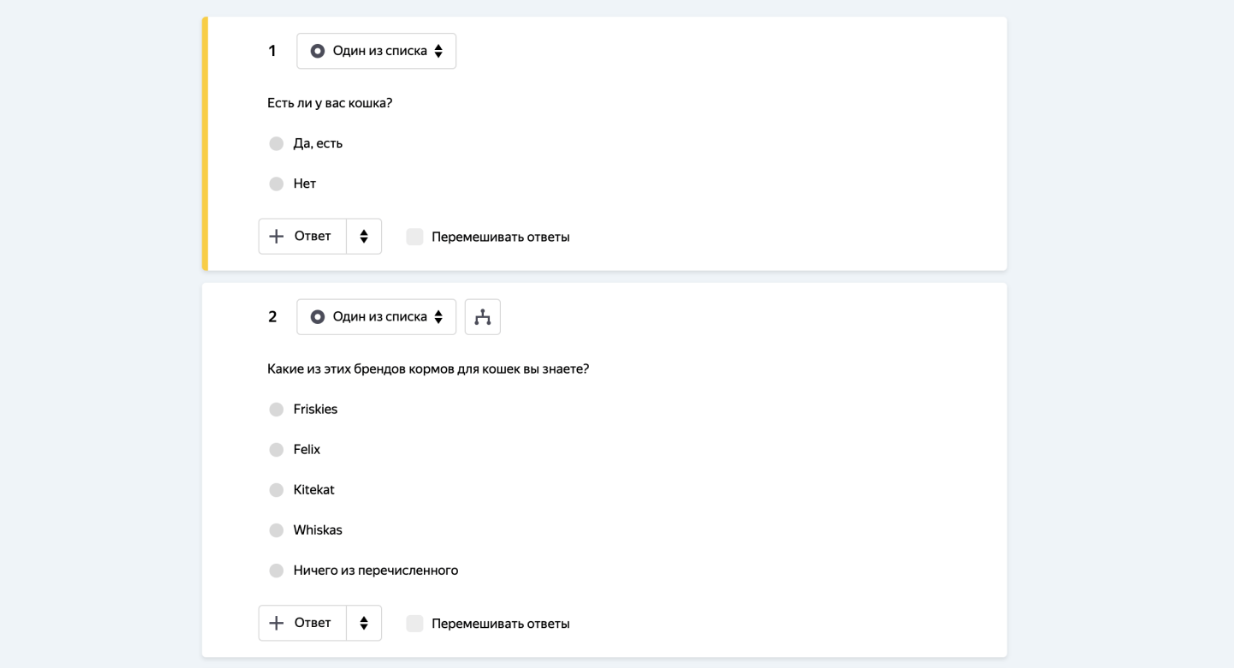Open question 2 type dropdown 'Один из списка'

(376, 317)
